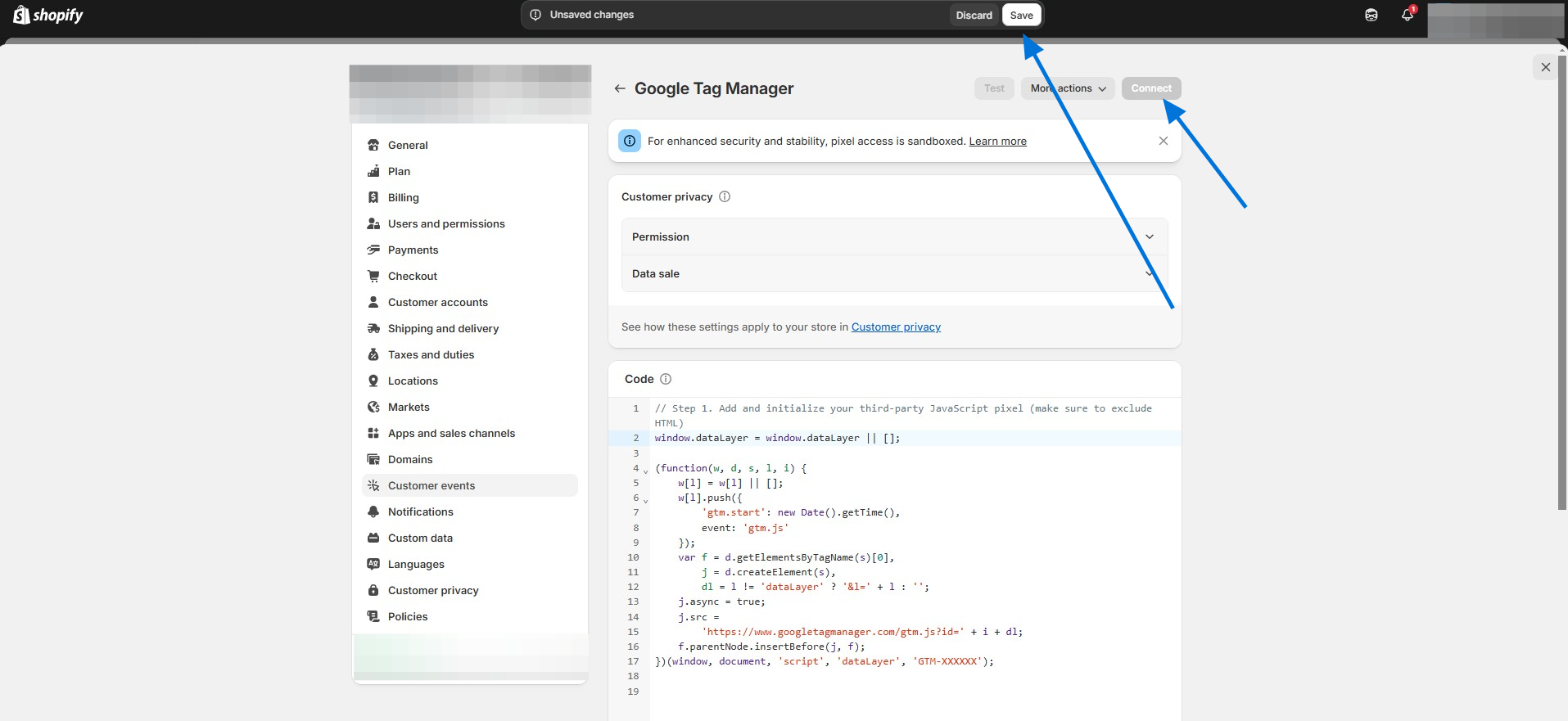The width and height of the screenshot is (1568, 721).
Task: Click the Policies icon
Action: tap(373, 616)
